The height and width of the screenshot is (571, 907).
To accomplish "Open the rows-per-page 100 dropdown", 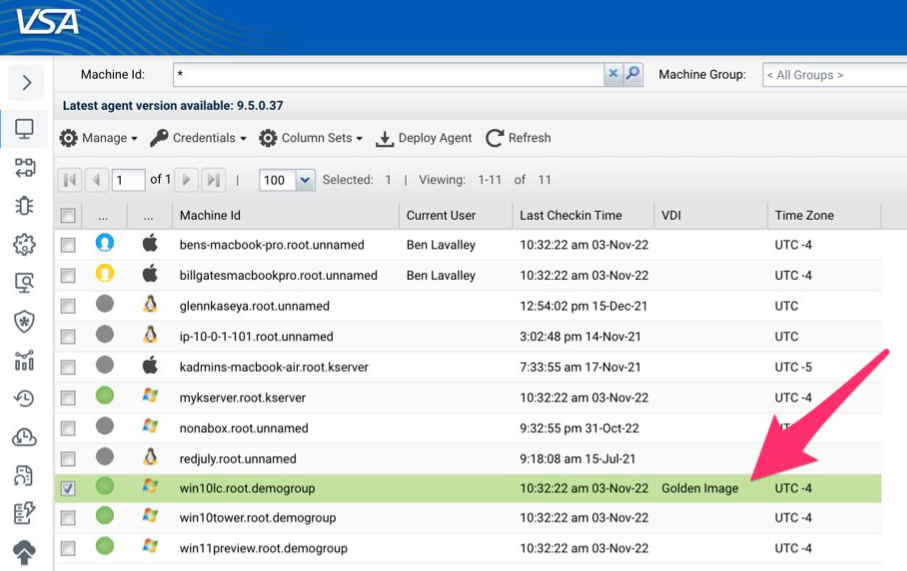I will pyautogui.click(x=305, y=180).
